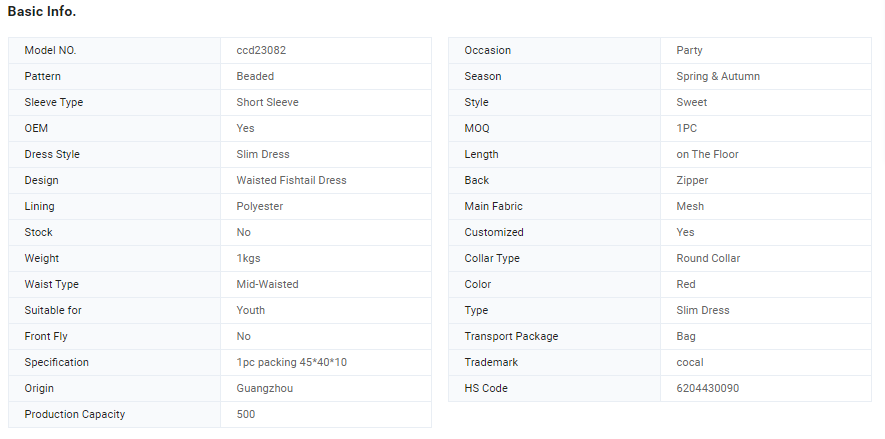Viewport: 885px width, 439px height.
Task: Click the Color Red value
Action: (686, 284)
